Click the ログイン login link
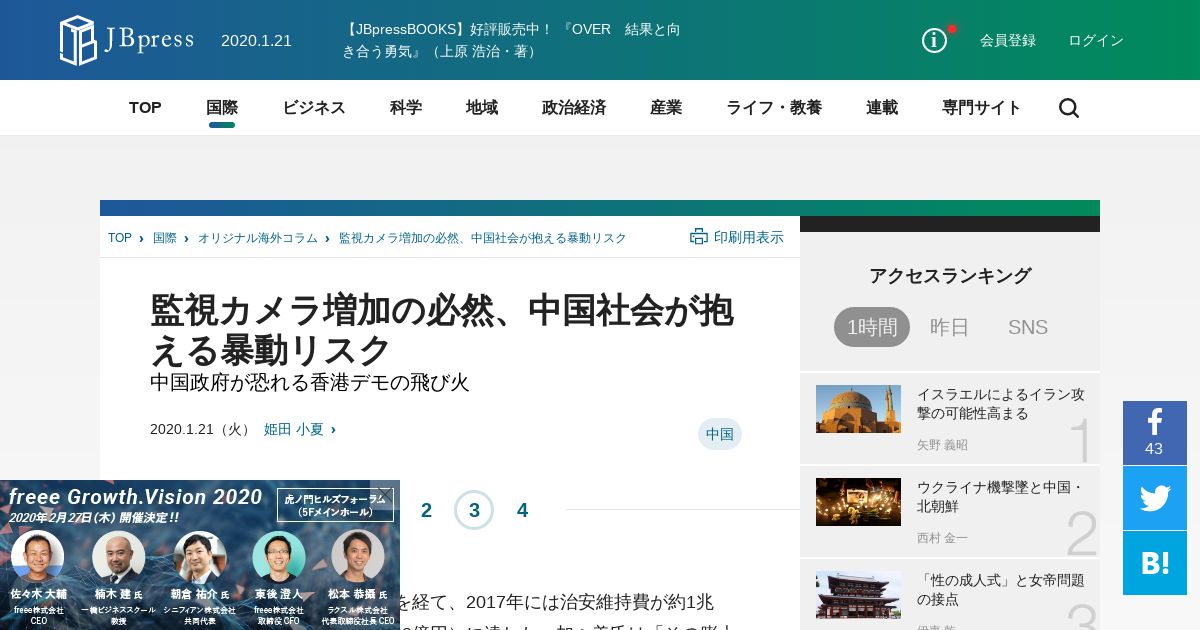This screenshot has height=630, width=1200. click(1096, 40)
